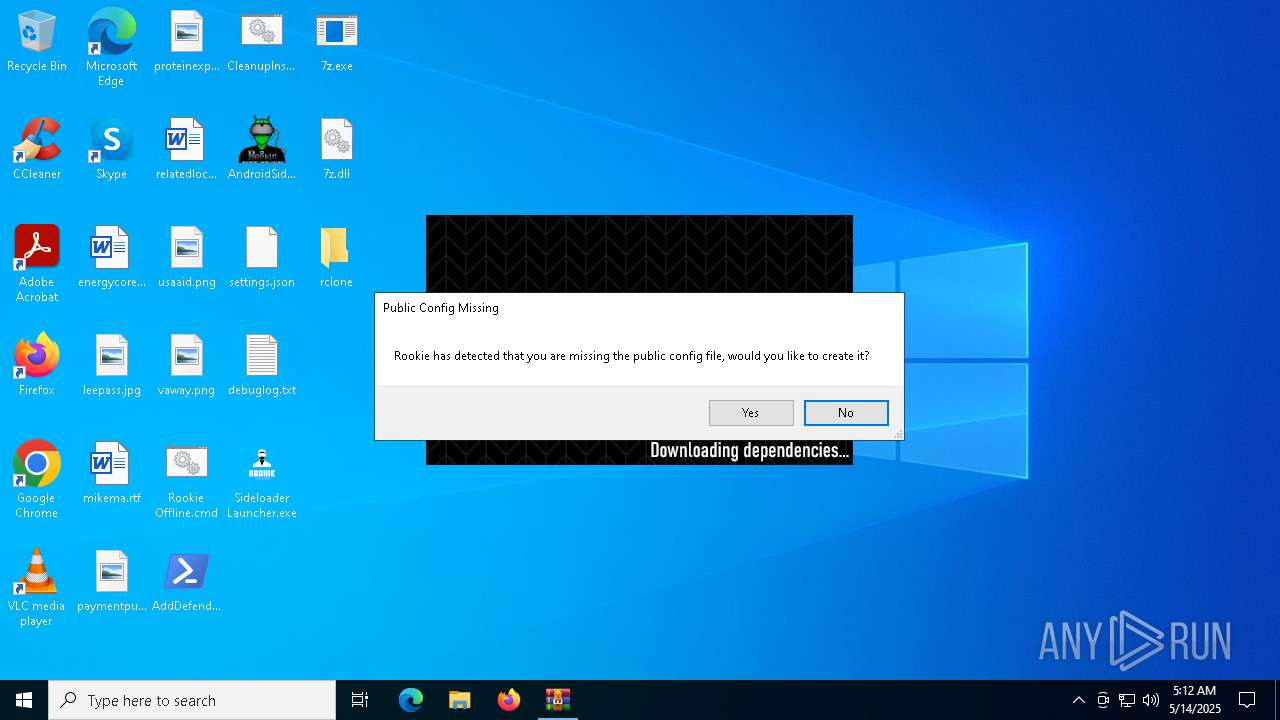Select the debuglog.txt file icon
Viewport: 1280px width, 720px height.
pyautogui.click(x=261, y=366)
